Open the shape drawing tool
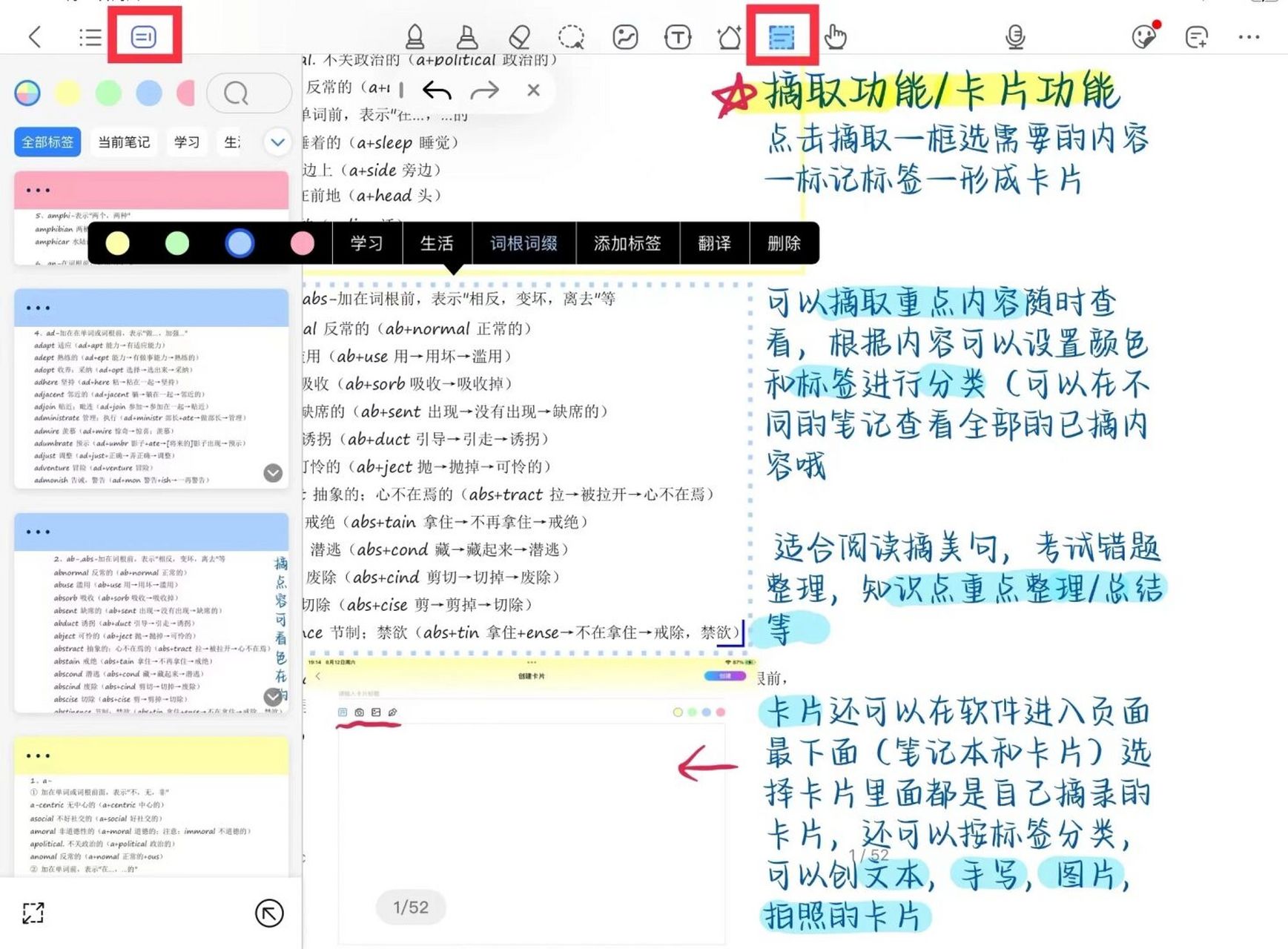Image resolution: width=1288 pixels, height=949 pixels. pyautogui.click(x=729, y=36)
